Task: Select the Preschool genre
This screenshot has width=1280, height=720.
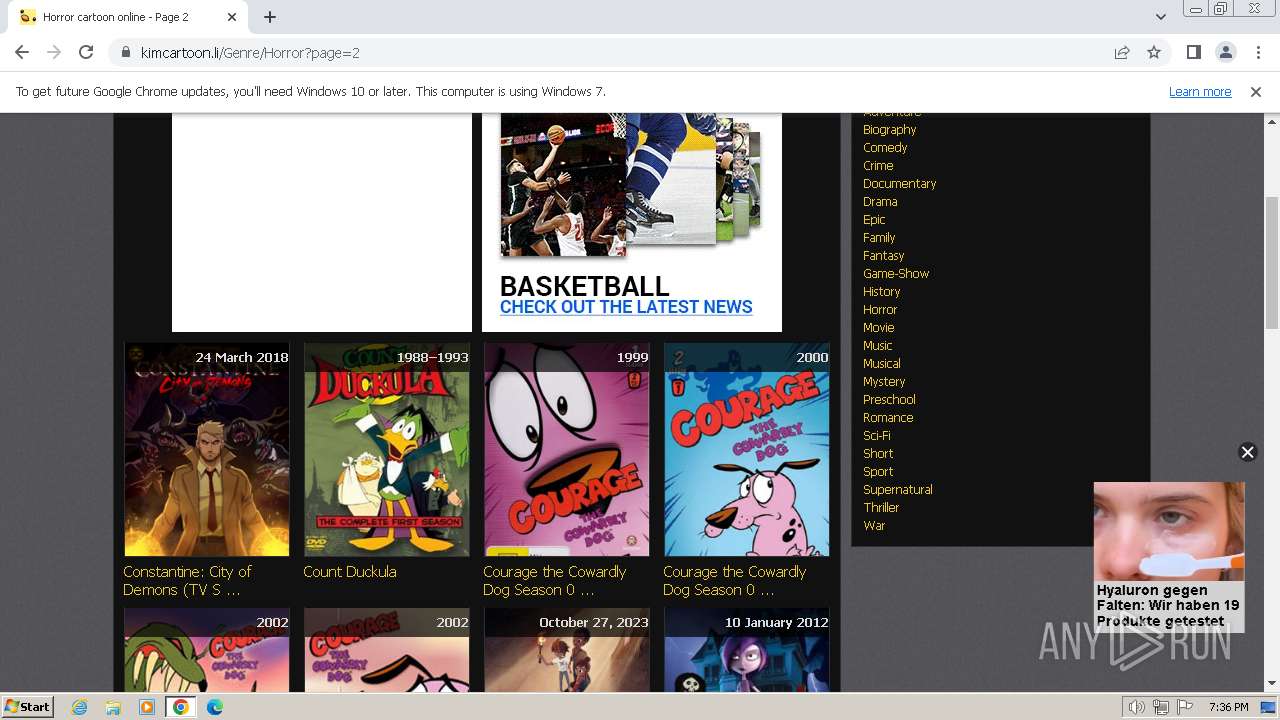Action: (889, 399)
